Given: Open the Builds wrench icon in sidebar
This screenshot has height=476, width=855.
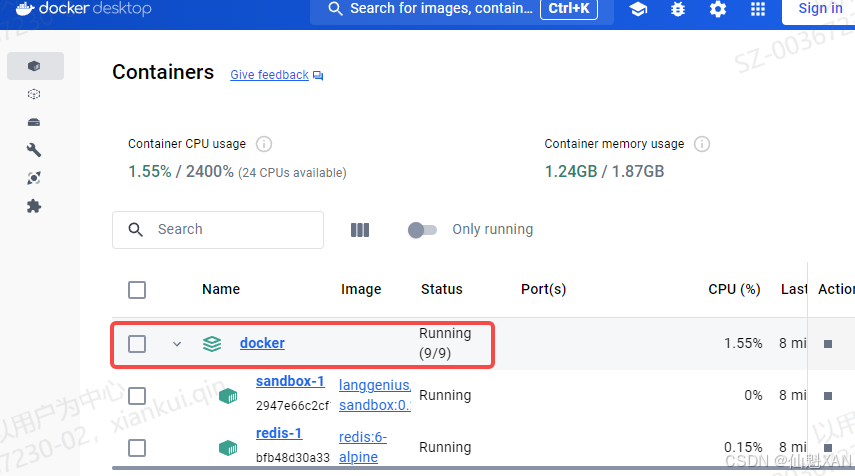Looking at the screenshot, I should pyautogui.click(x=34, y=150).
